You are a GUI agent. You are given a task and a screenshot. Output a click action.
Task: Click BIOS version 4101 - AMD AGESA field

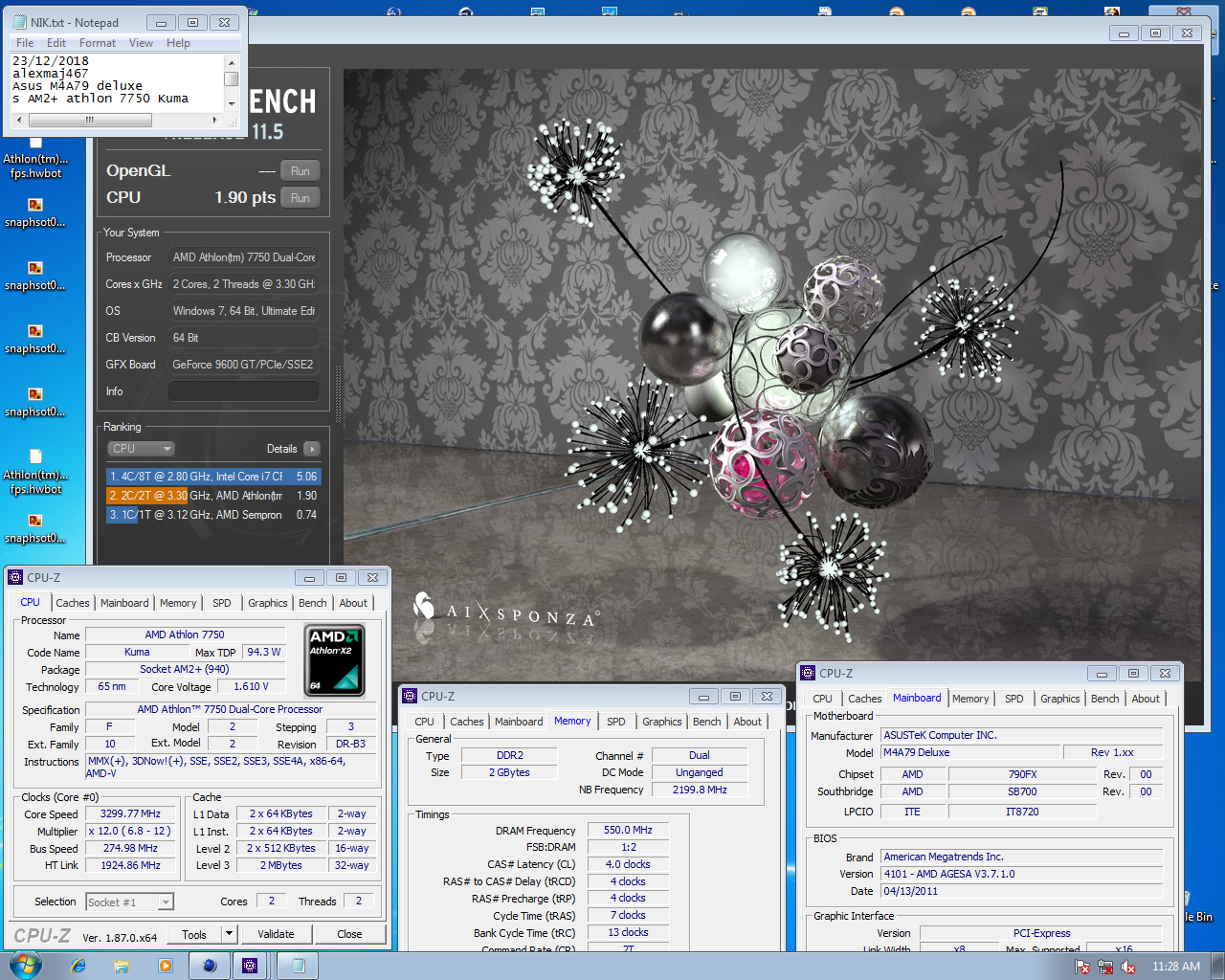click(x=1022, y=874)
